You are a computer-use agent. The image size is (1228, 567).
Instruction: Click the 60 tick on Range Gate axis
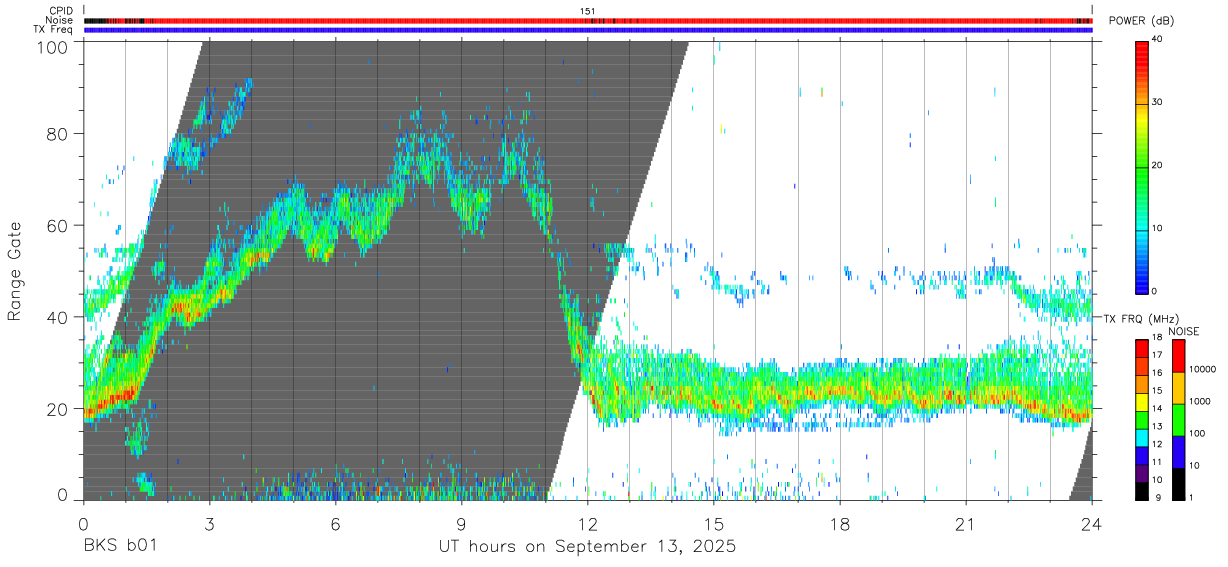pyautogui.click(x=58, y=225)
